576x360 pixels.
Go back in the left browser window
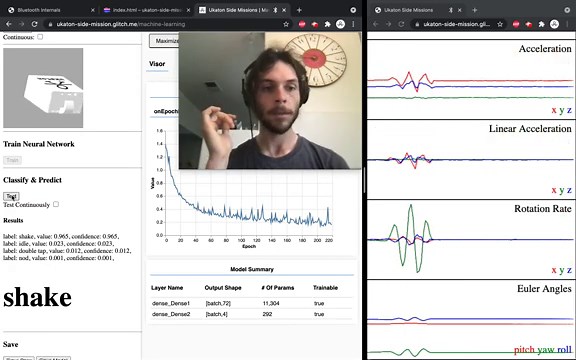pos(8,24)
